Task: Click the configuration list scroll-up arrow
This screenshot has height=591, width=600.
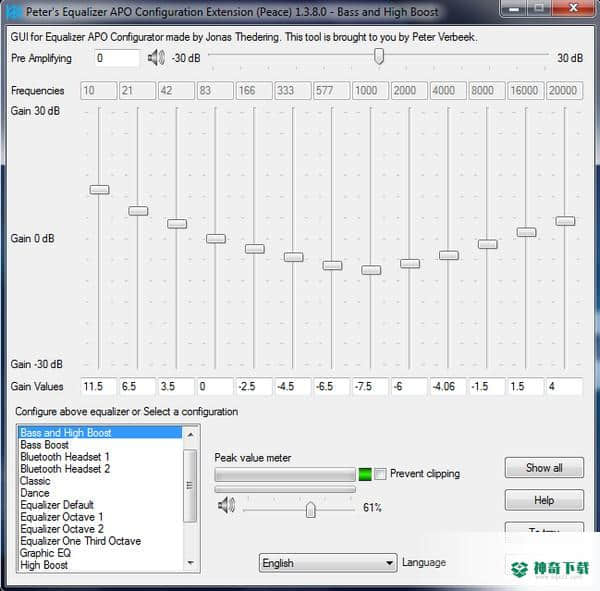Action: click(x=190, y=435)
